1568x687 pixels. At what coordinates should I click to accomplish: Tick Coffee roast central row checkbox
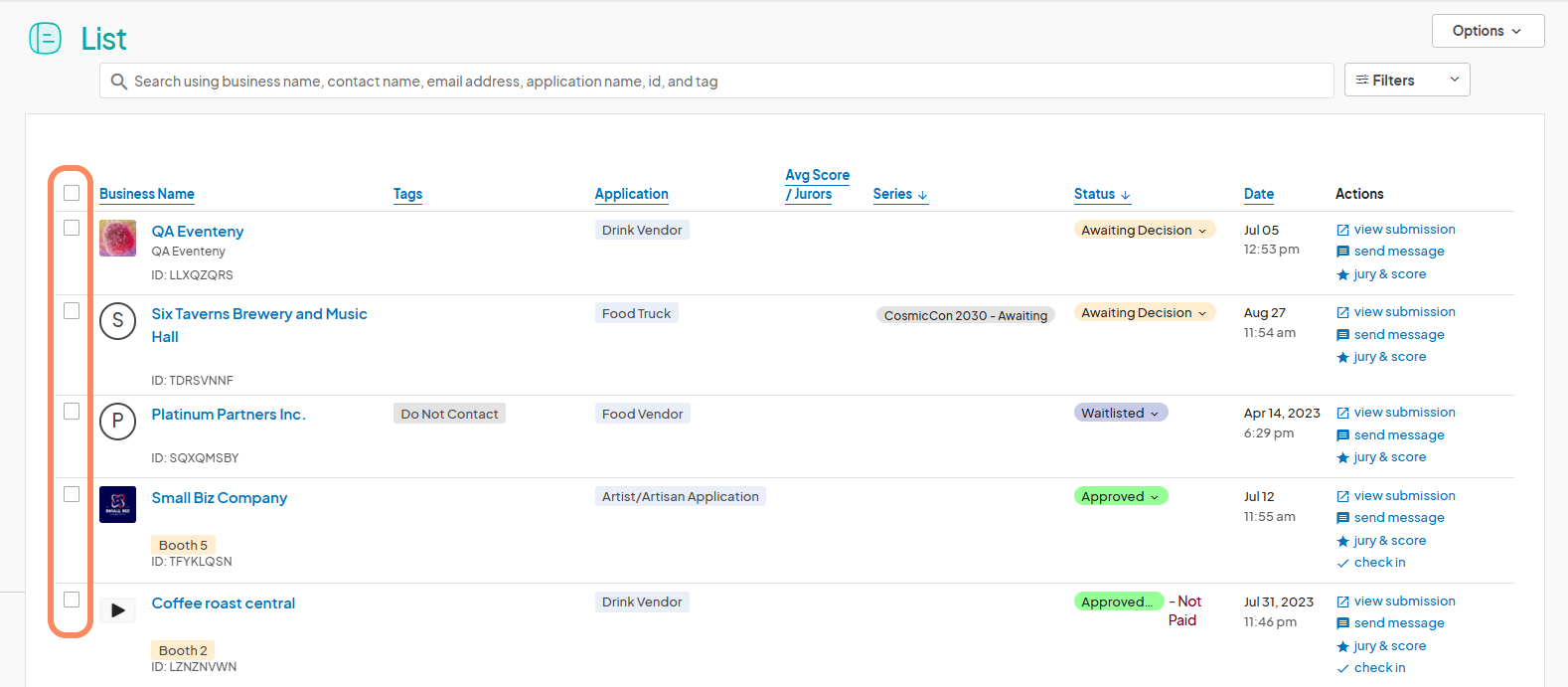coord(72,600)
